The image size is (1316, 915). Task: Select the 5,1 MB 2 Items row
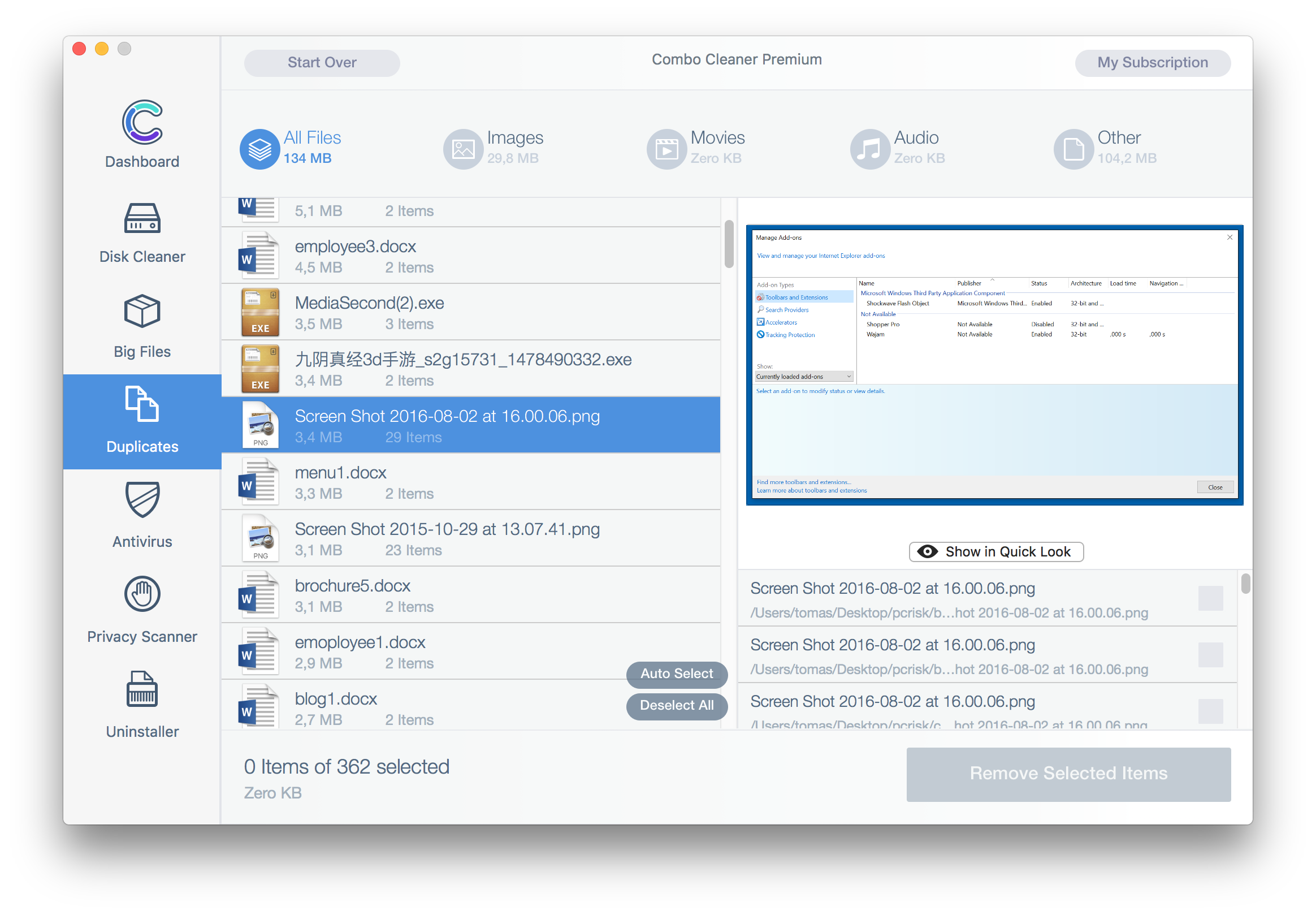[471, 212]
